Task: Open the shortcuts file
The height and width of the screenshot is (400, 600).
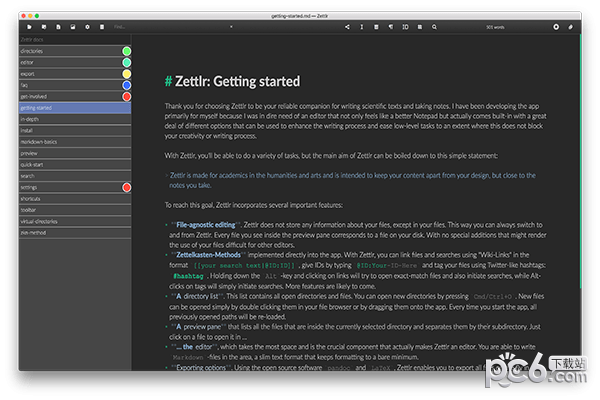Action: tap(75, 199)
